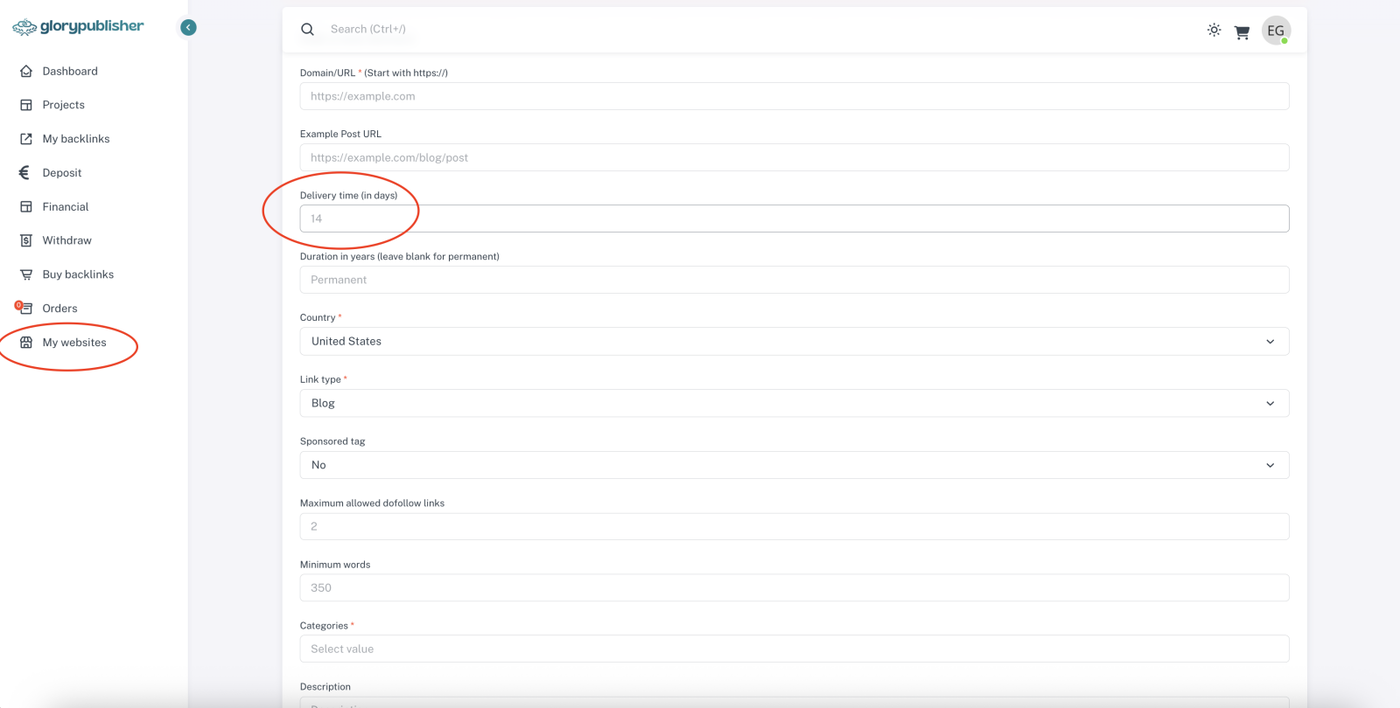Open Orders in the sidebar

tap(60, 308)
